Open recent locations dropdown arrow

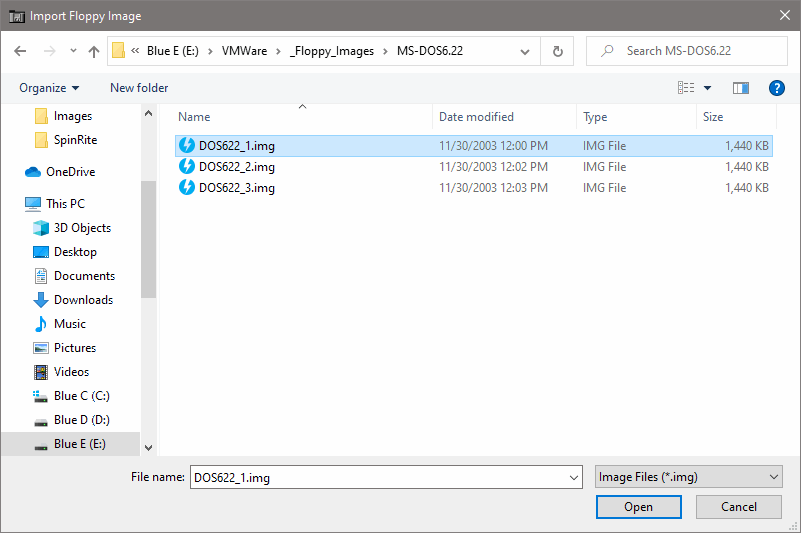point(74,51)
